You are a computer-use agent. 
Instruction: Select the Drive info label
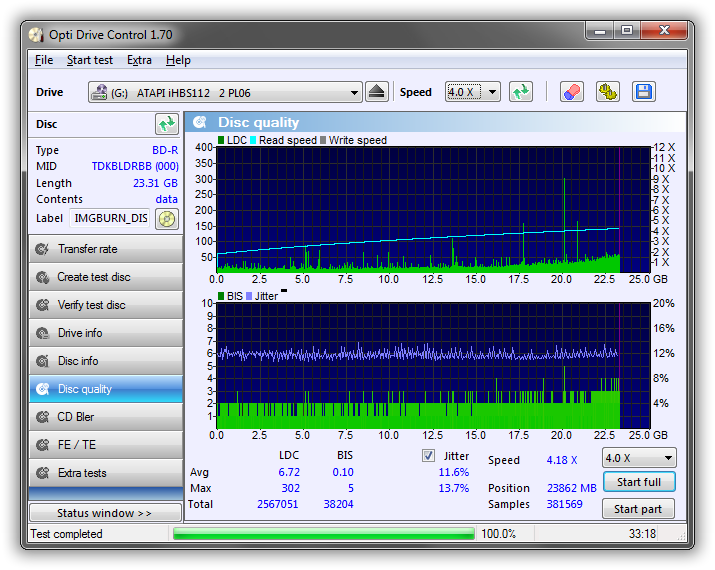pos(80,333)
